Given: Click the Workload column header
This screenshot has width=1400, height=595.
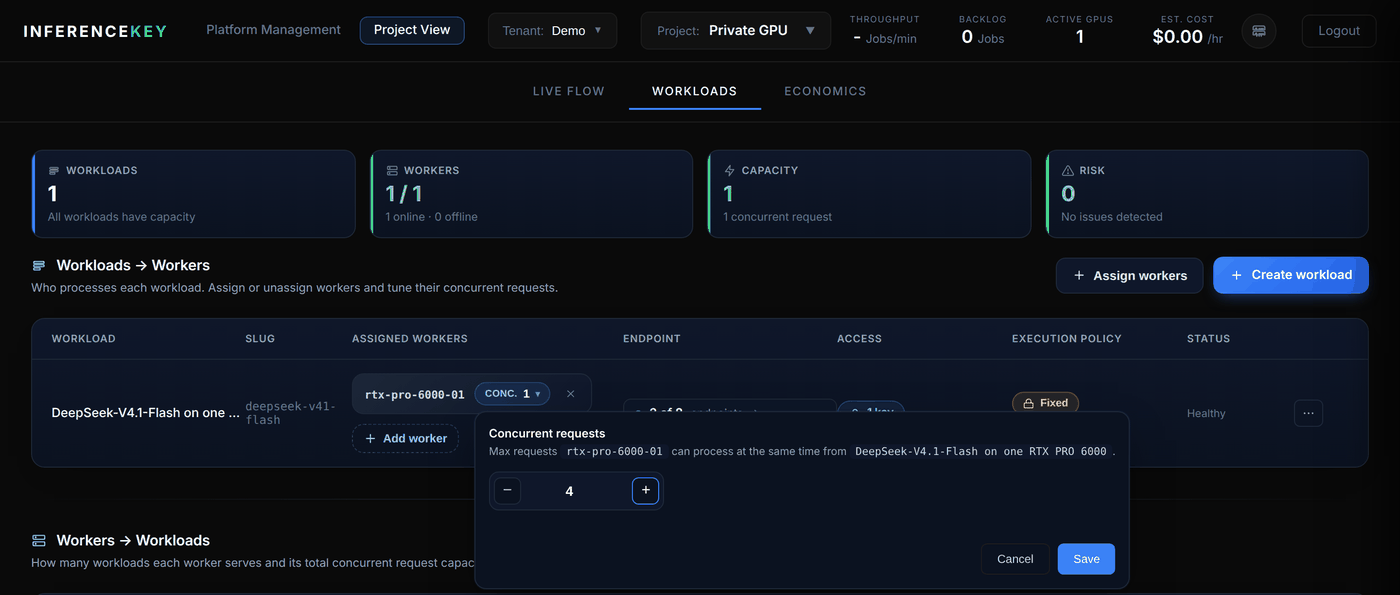Looking at the screenshot, I should [83, 339].
